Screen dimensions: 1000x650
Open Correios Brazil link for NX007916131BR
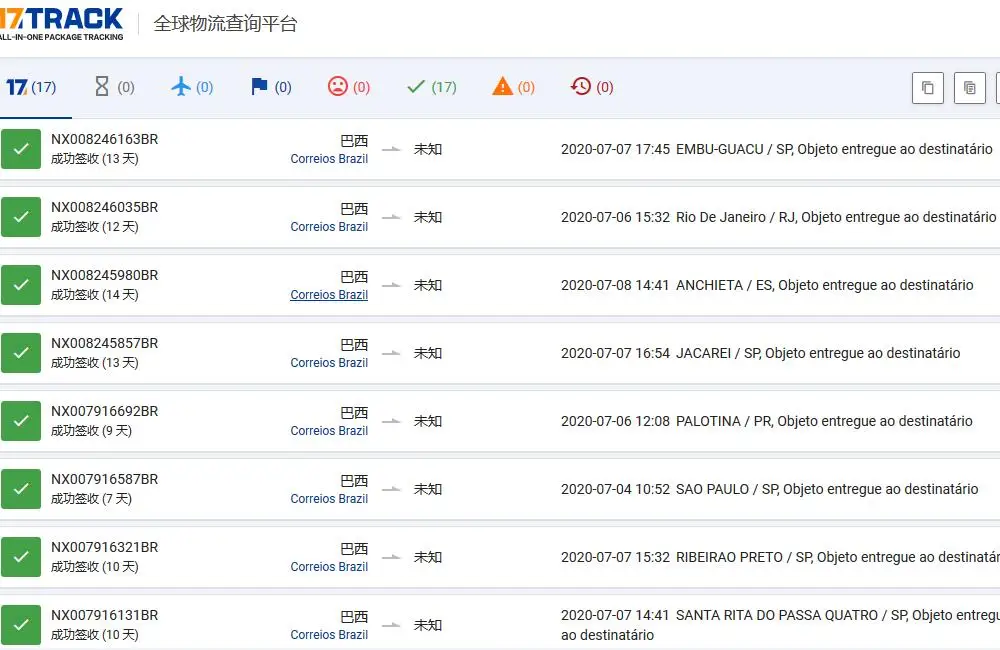[x=329, y=635]
